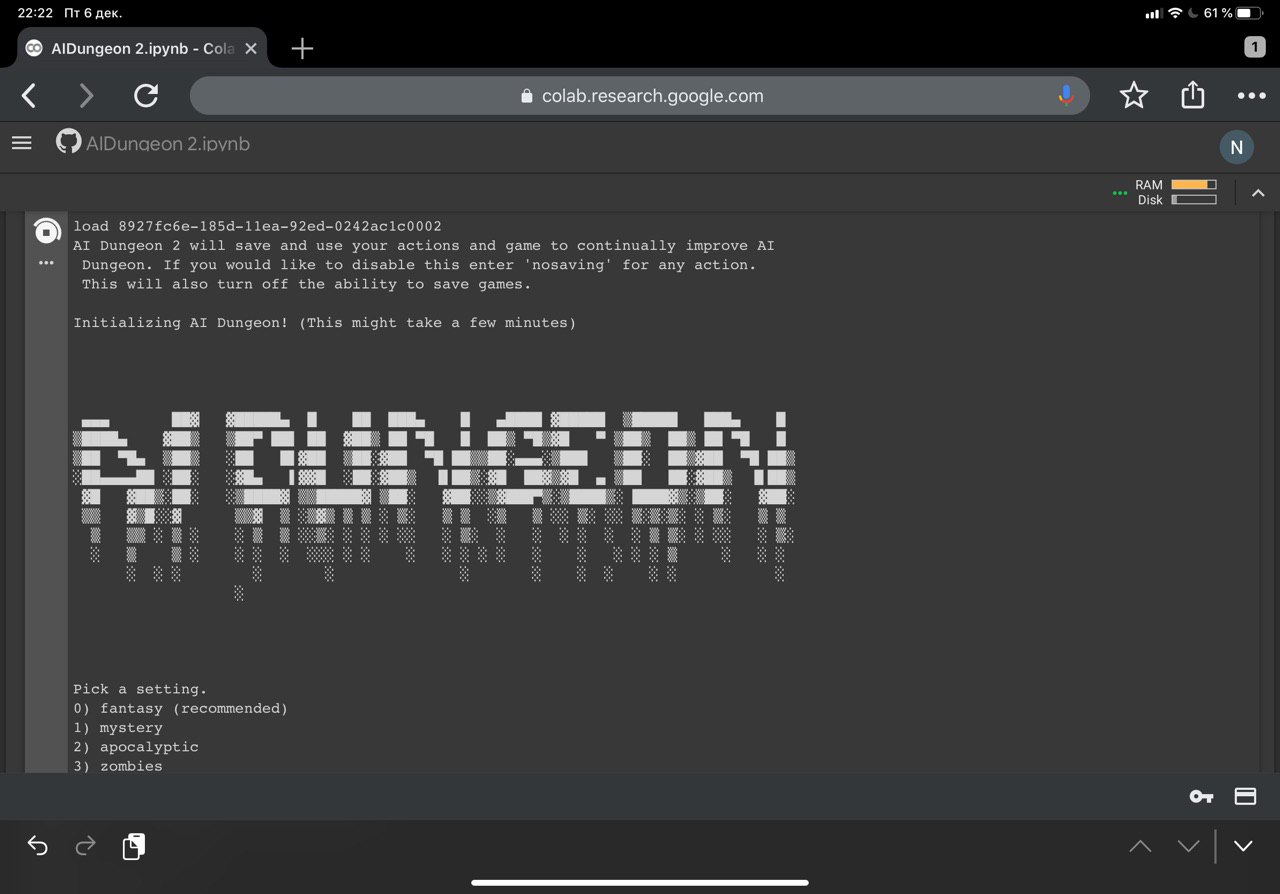Reload the Colab page
Image resolution: width=1280 pixels, height=894 pixels.
[x=146, y=96]
